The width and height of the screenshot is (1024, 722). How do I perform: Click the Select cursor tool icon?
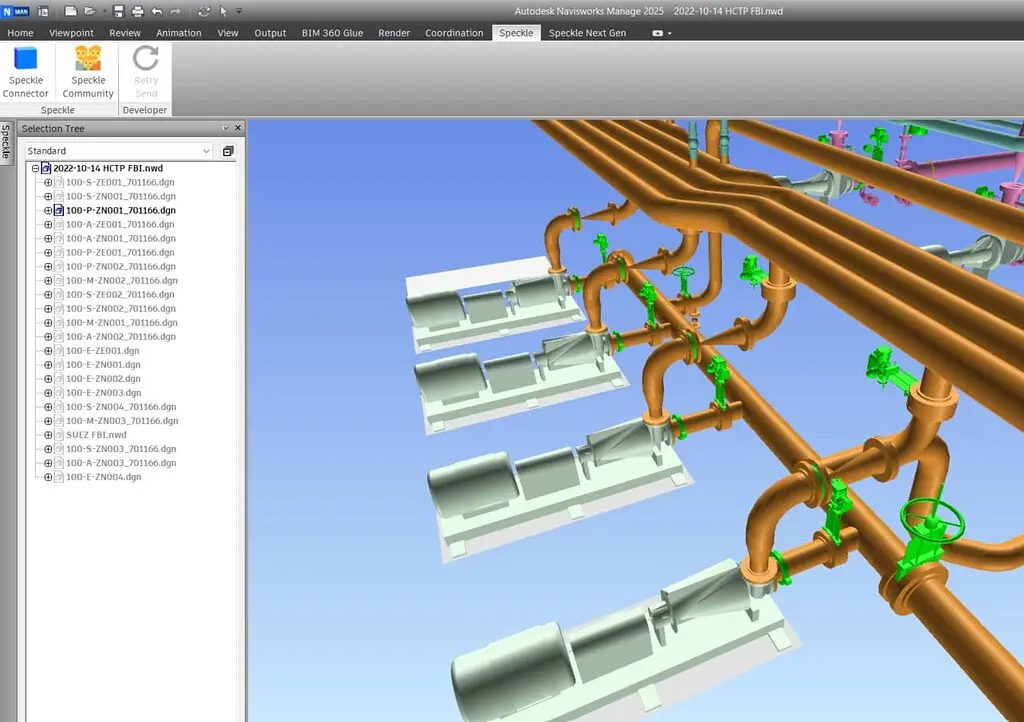[223, 11]
